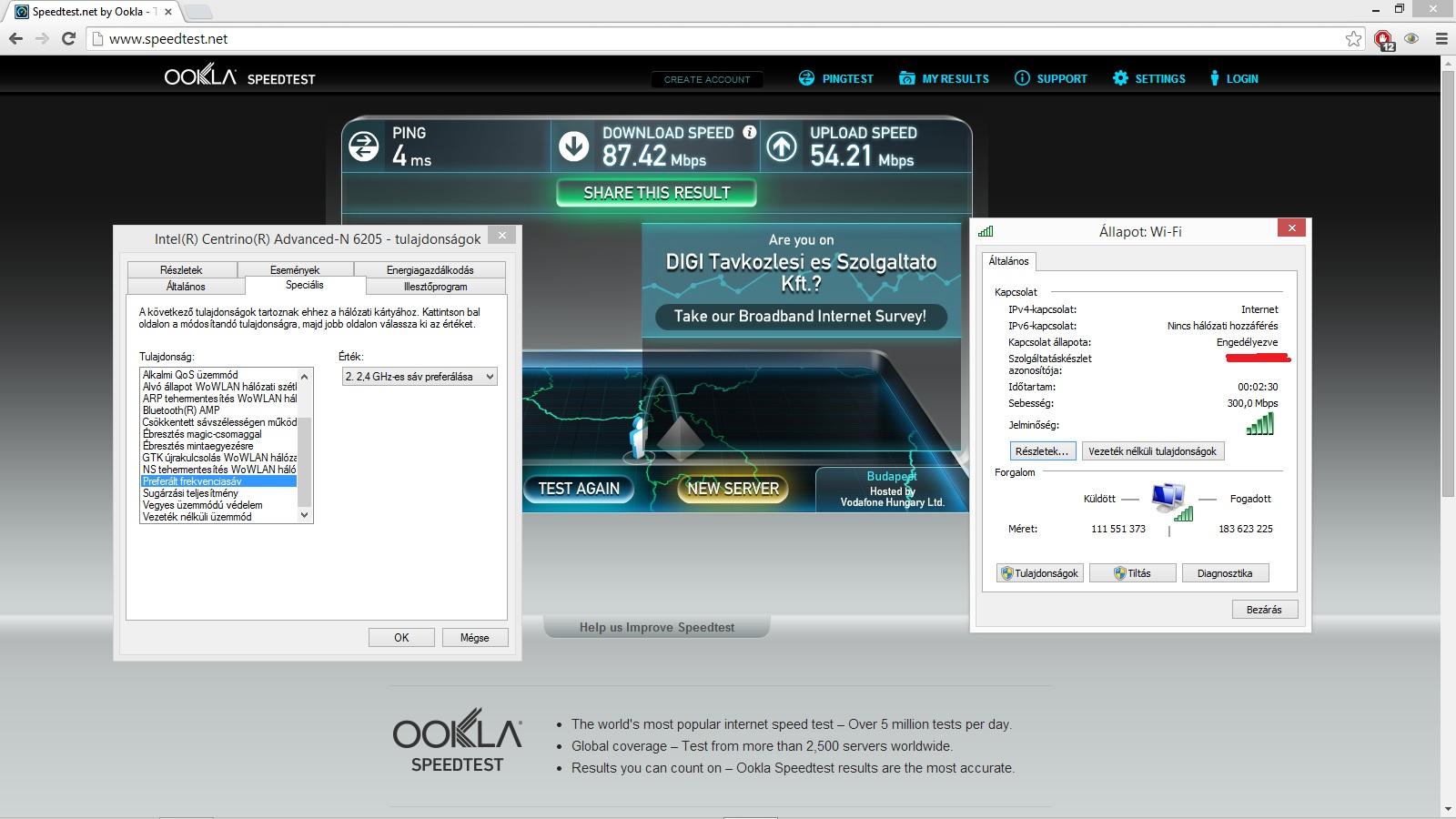Image resolution: width=1456 pixels, height=819 pixels.
Task: Click the Settings gear icon
Action: point(1120,78)
